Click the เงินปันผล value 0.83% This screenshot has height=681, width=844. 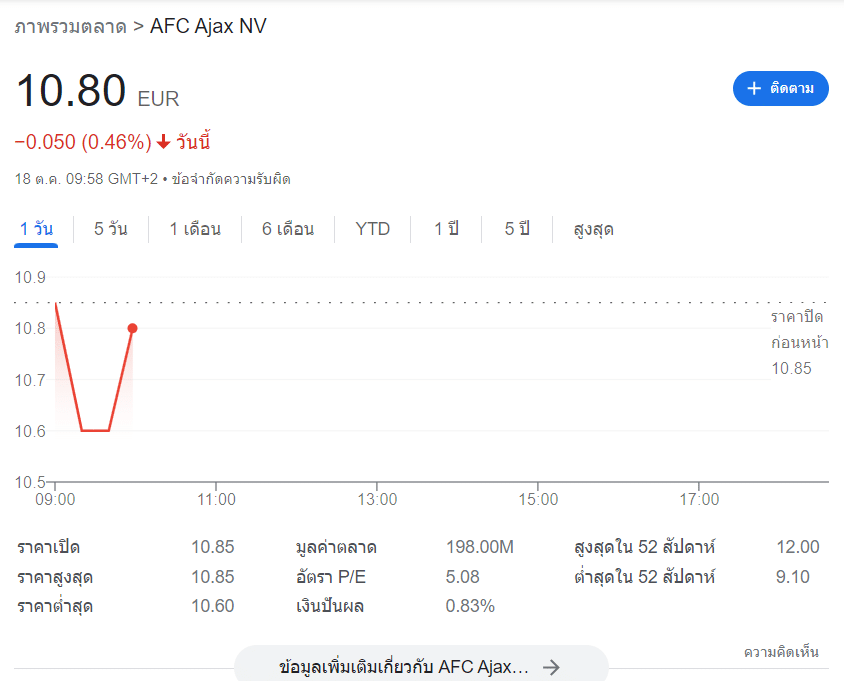[x=470, y=606]
